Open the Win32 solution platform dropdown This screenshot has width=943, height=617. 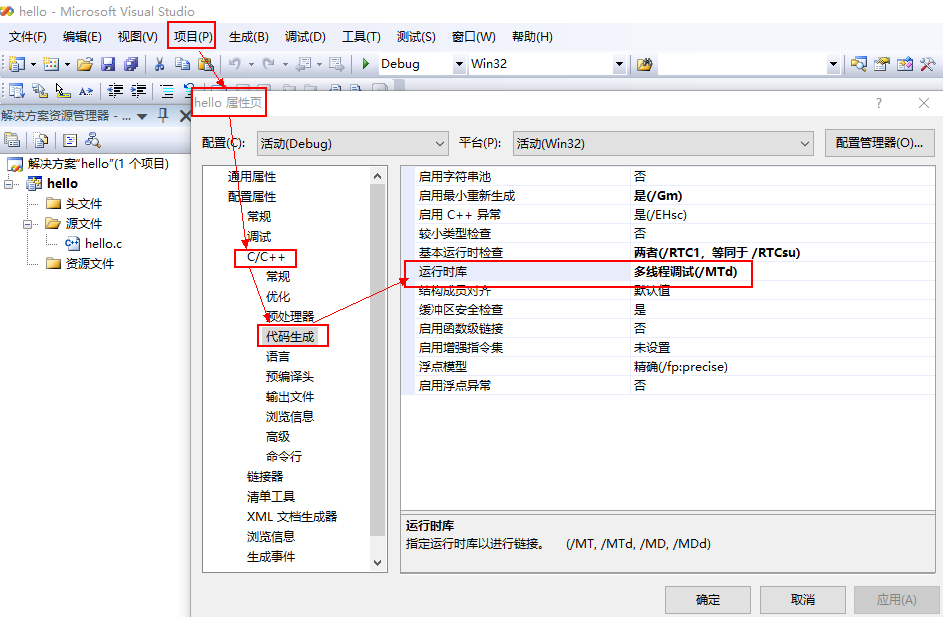(x=619, y=64)
